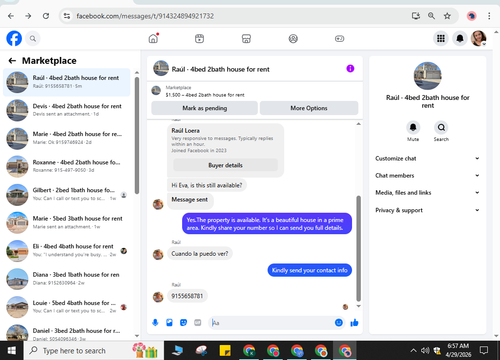Focus the Aa message input field
500x360 pixels.
pyautogui.click(x=272, y=323)
